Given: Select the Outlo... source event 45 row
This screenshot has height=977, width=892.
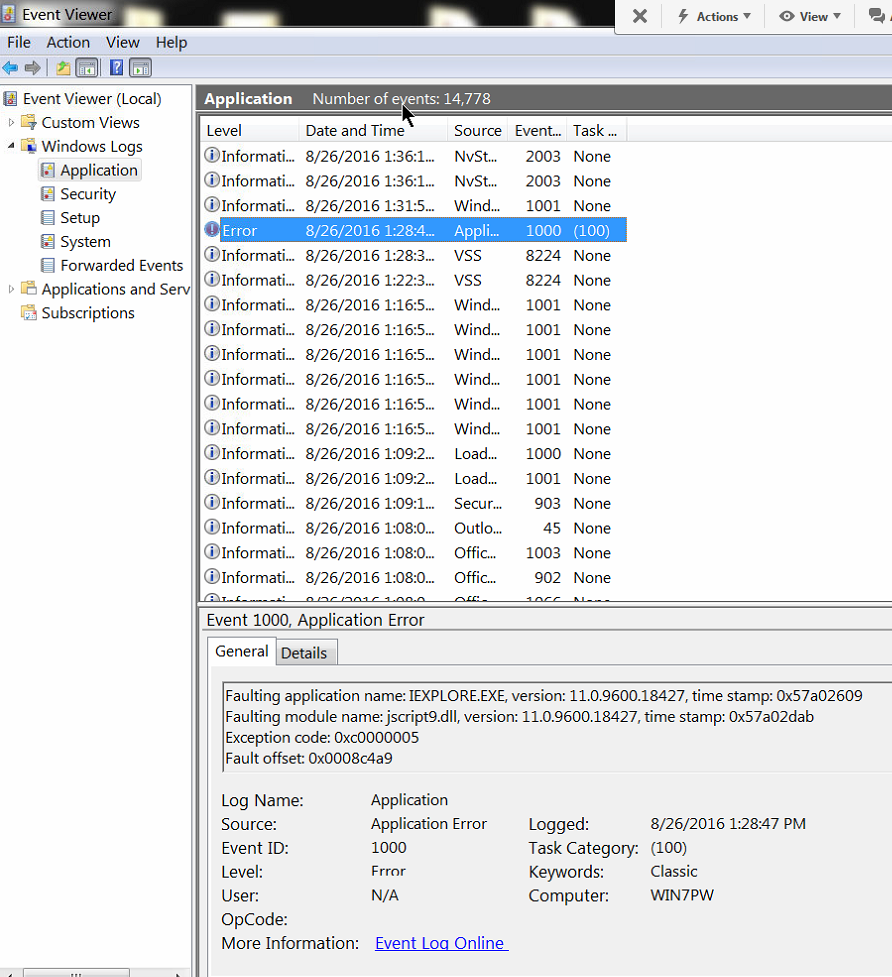Looking at the screenshot, I should 414,528.
